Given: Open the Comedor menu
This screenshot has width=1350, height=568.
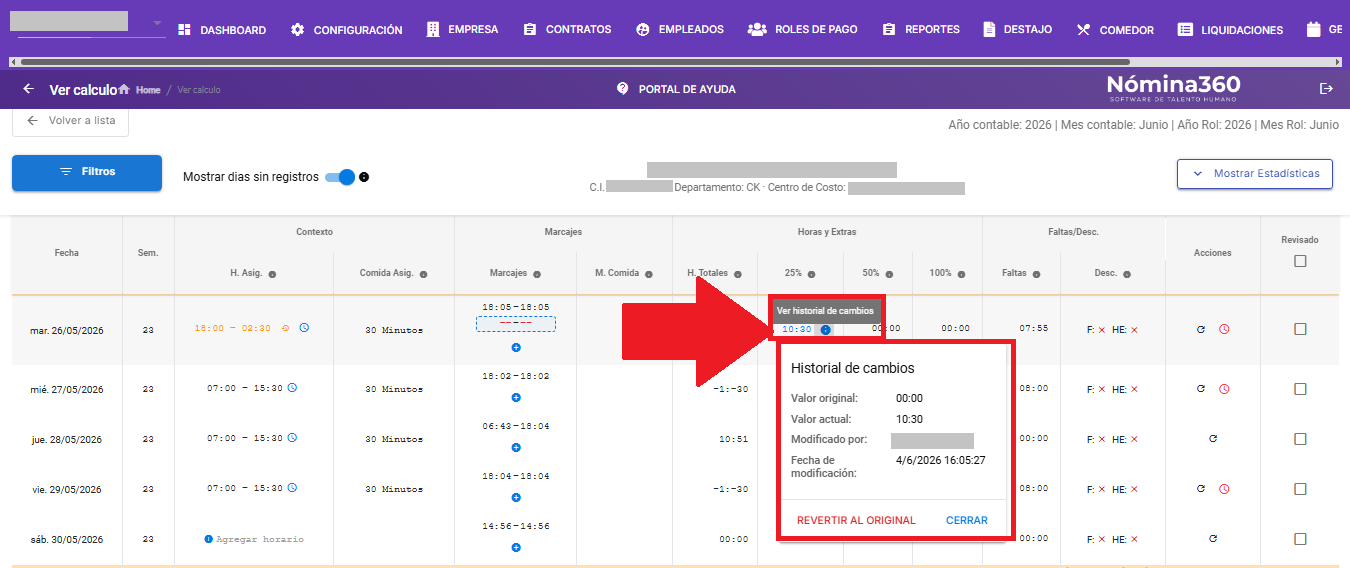Looking at the screenshot, I should pos(1115,30).
